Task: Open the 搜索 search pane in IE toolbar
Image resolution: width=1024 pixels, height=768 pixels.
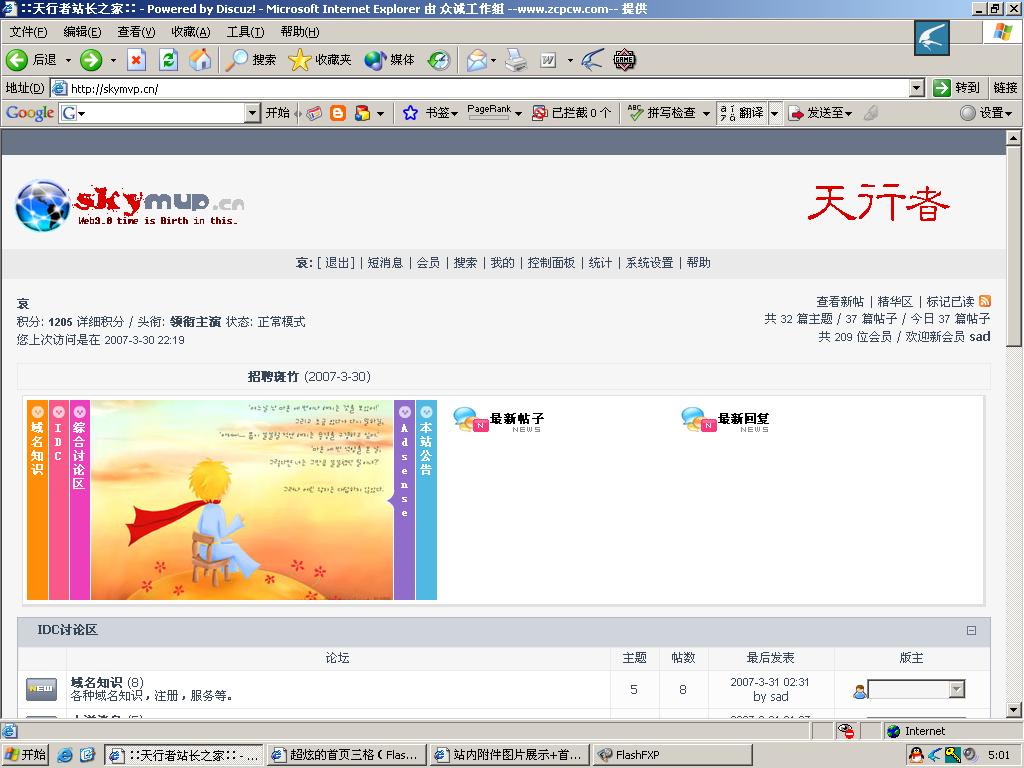Action: (251, 60)
